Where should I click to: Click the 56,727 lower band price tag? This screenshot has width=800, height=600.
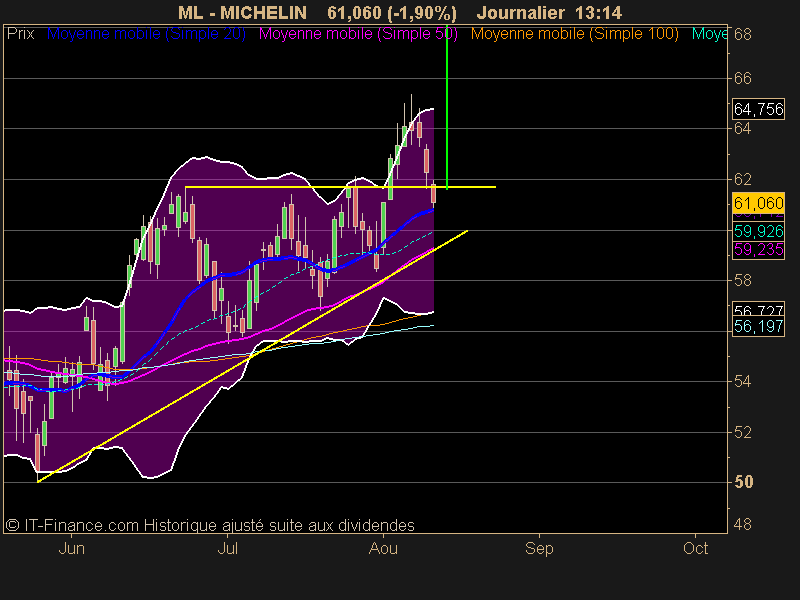coord(758,309)
